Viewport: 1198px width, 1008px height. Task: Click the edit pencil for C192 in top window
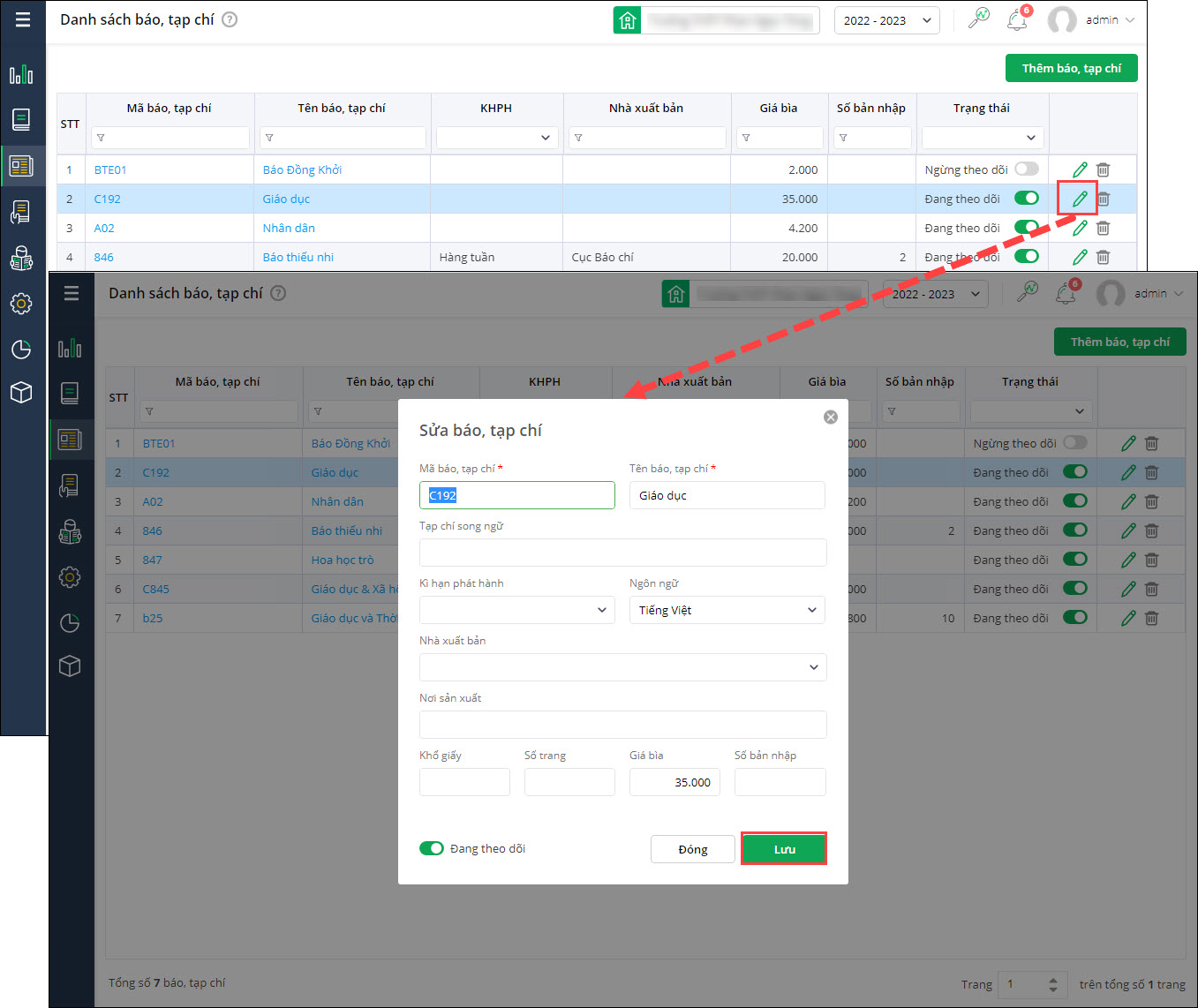click(x=1080, y=199)
